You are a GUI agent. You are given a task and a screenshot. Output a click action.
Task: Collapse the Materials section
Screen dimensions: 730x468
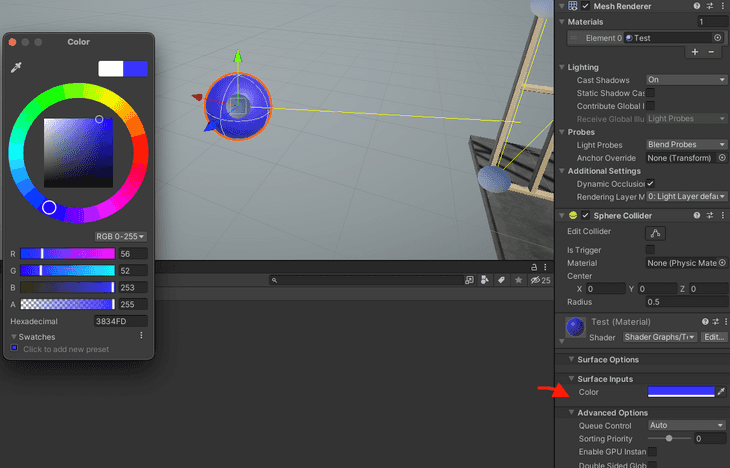click(562, 22)
